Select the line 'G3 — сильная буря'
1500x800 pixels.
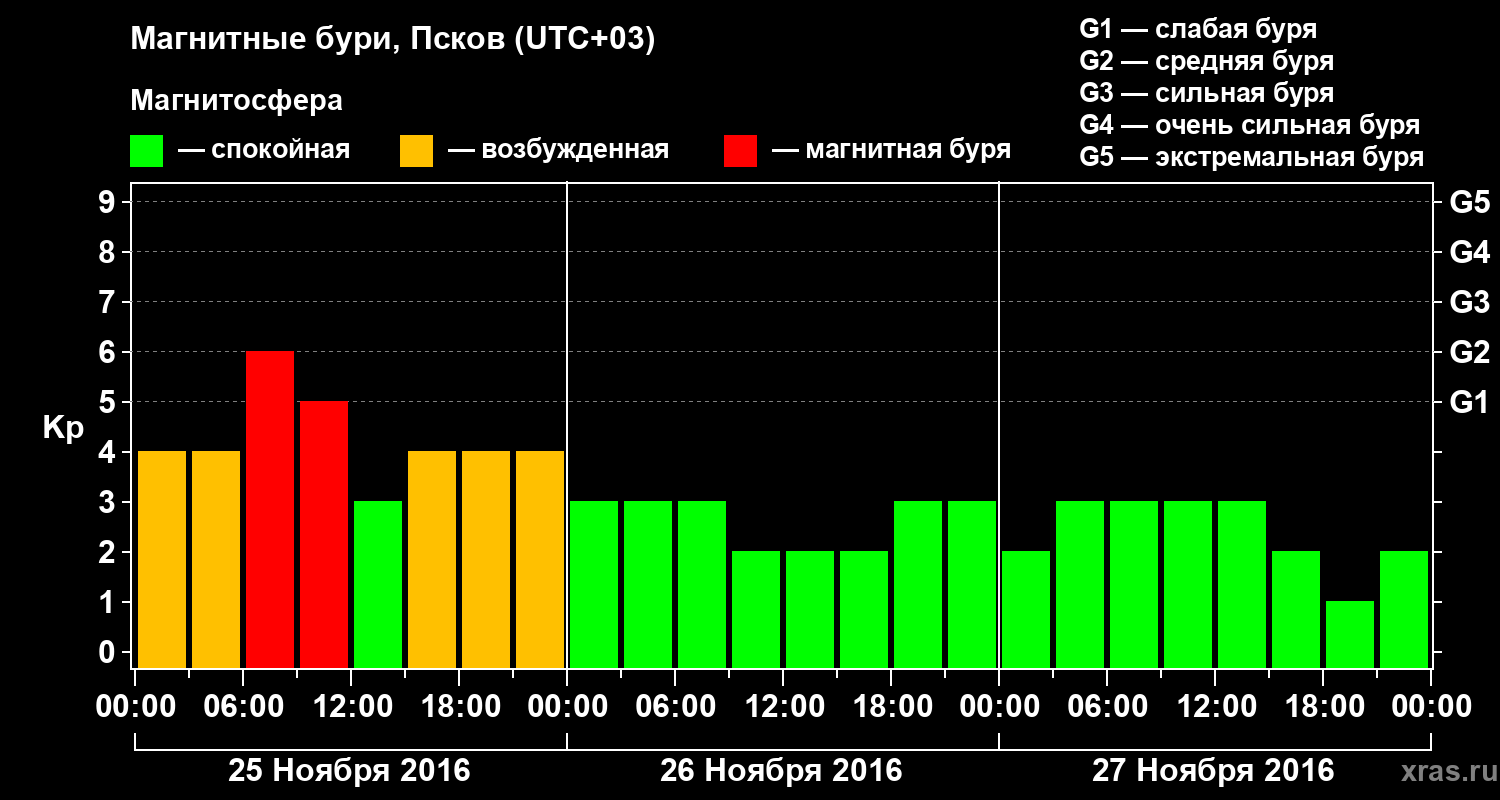click(1207, 93)
